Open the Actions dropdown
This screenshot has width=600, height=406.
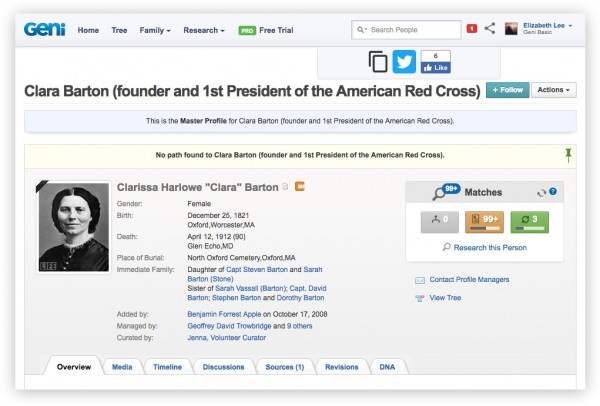553,90
